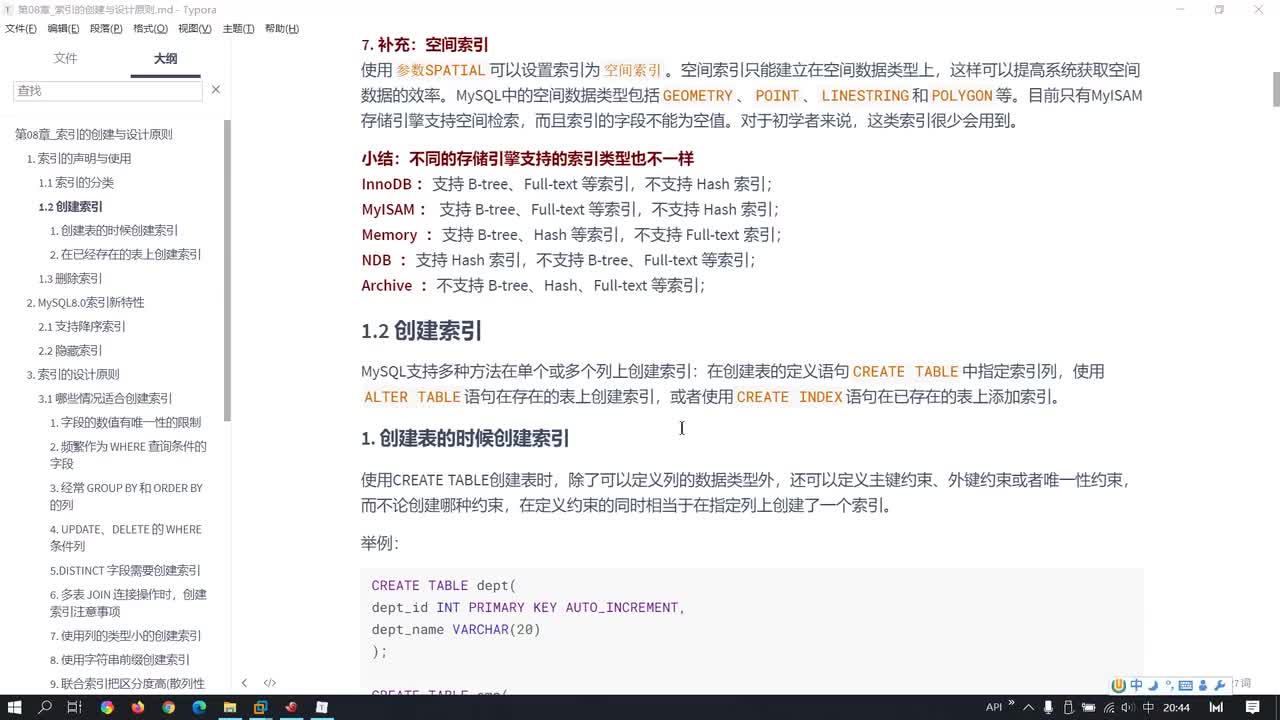Screen dimensions: 1280x720
Task: Launch Firefox from the taskbar
Action: [x=137, y=707]
